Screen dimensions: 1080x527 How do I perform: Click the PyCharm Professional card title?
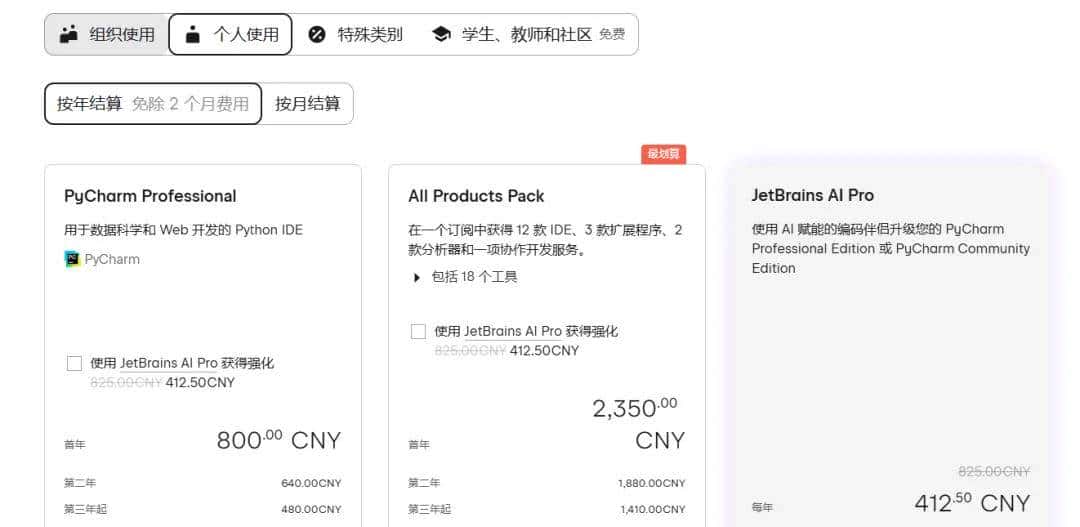[150, 196]
